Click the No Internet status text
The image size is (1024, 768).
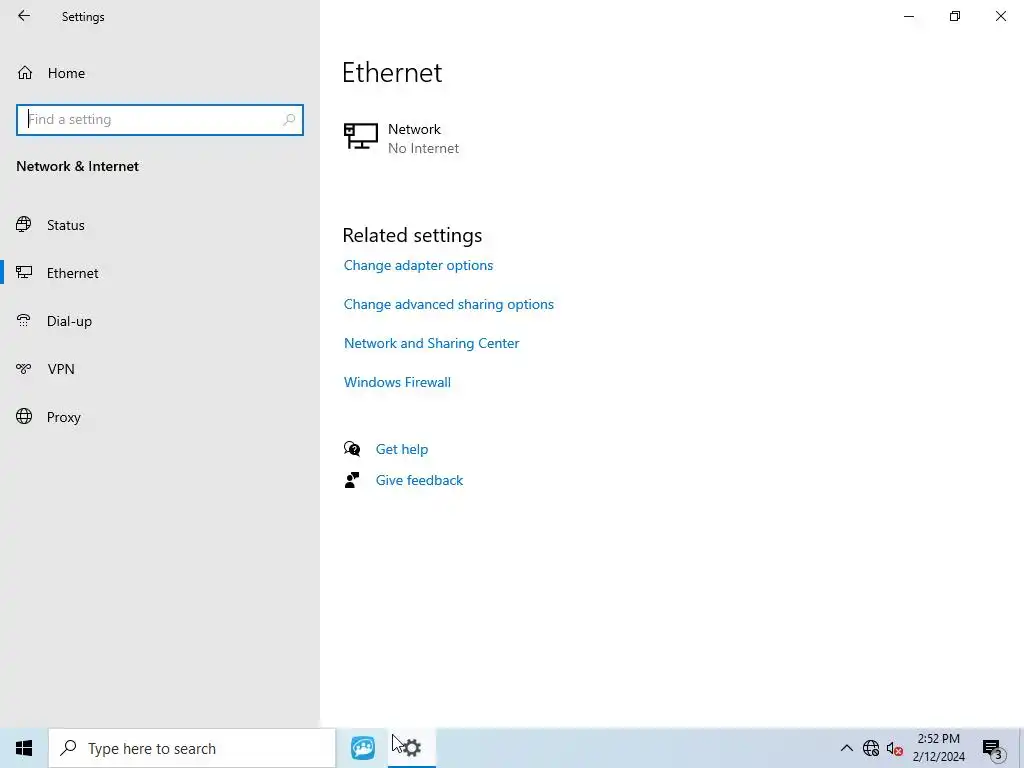tap(423, 148)
